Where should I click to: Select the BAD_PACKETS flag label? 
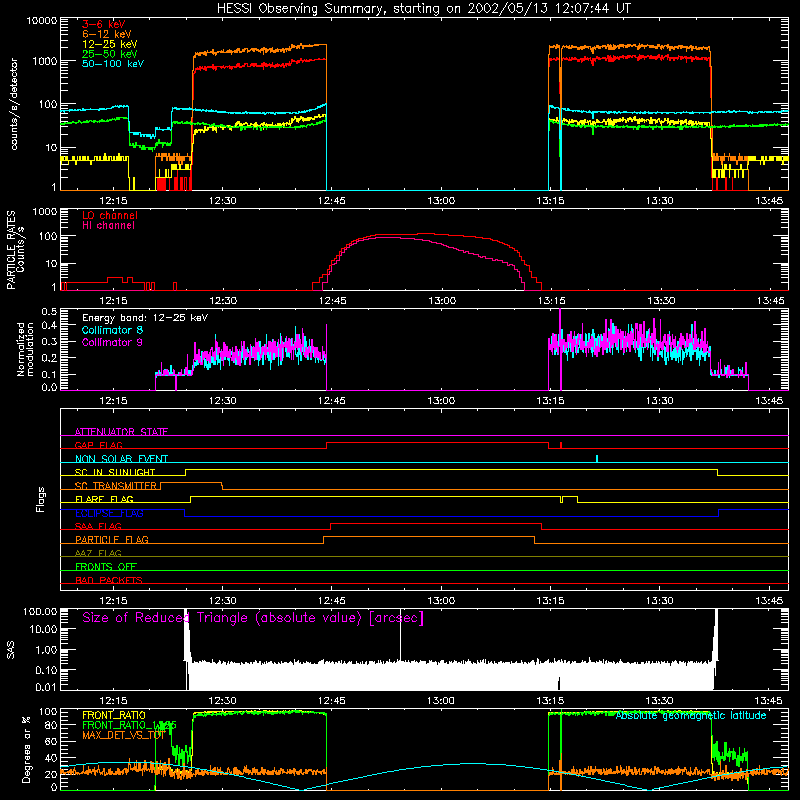point(109,580)
